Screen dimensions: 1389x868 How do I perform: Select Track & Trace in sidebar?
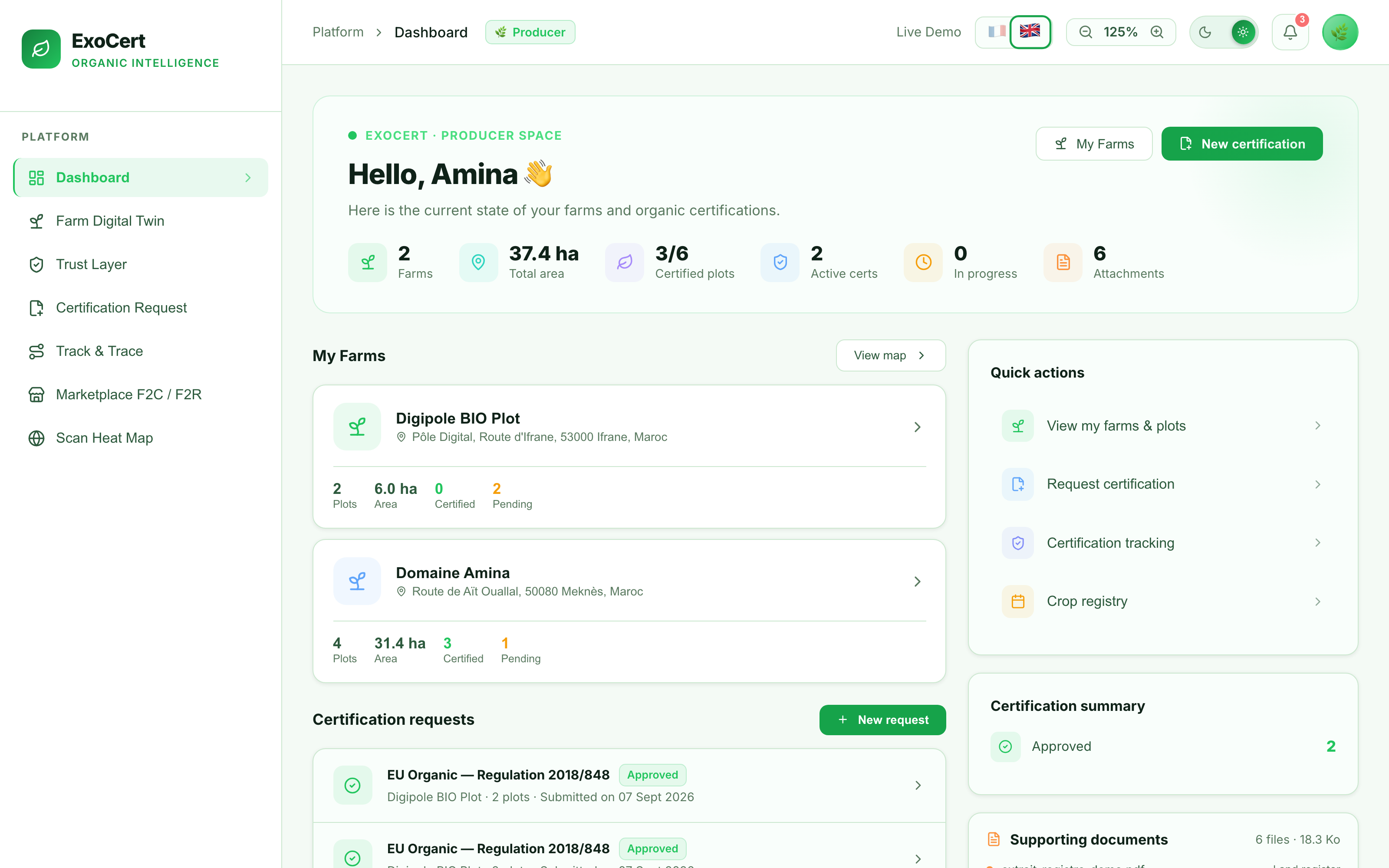(x=141, y=352)
